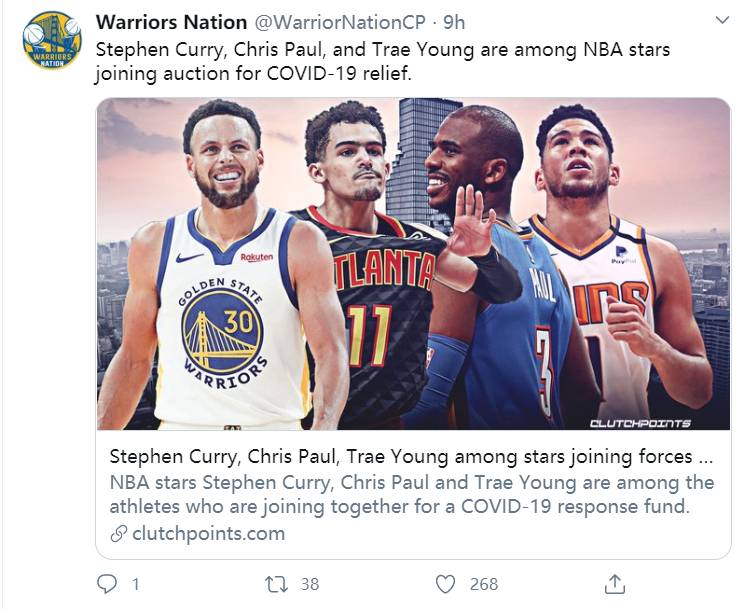
Task: Open the Warriors Nation display name
Action: pos(171,22)
